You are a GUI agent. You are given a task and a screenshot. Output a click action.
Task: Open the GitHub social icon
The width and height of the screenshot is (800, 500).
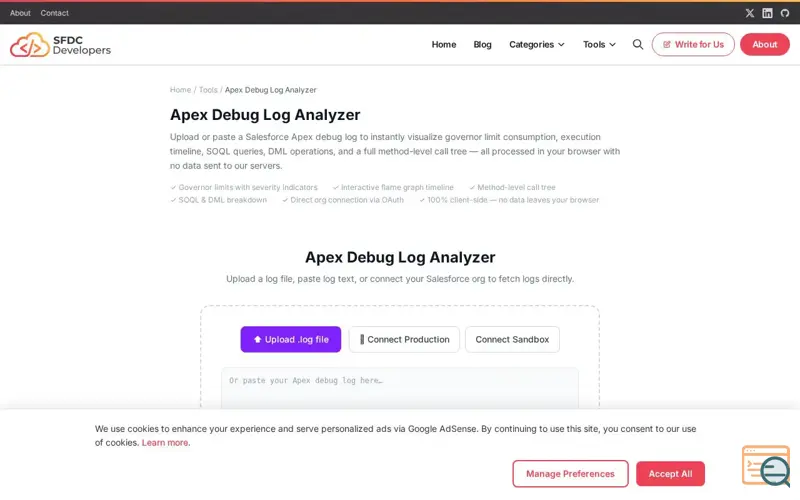click(785, 13)
